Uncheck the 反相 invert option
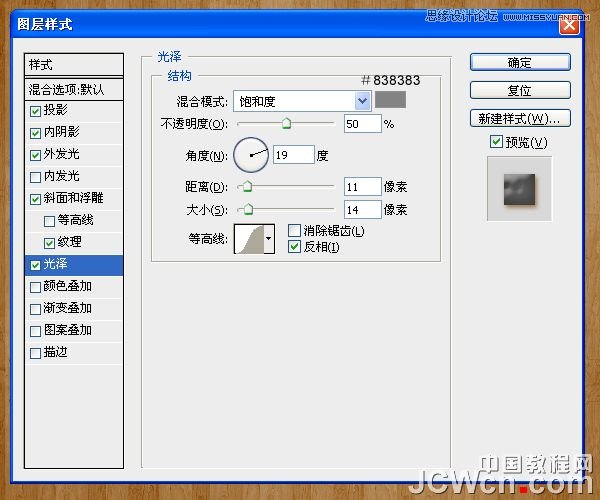Image resolution: width=600 pixels, height=500 pixels. (294, 247)
